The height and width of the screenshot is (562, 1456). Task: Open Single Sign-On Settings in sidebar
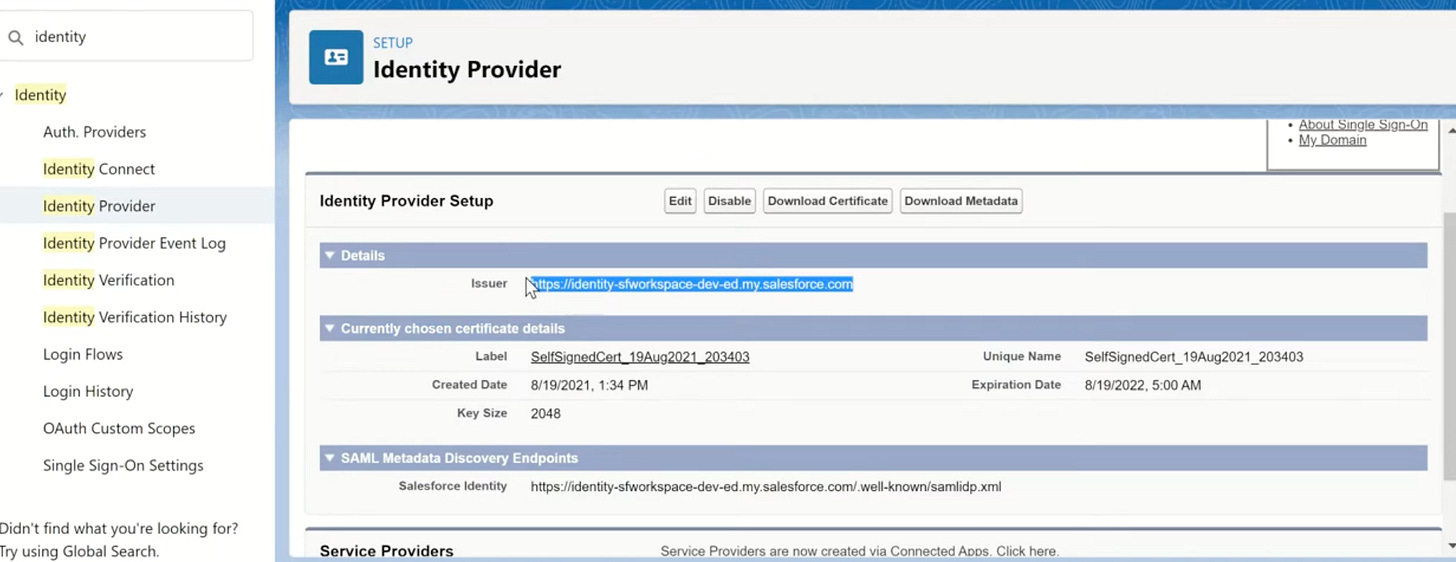point(123,465)
